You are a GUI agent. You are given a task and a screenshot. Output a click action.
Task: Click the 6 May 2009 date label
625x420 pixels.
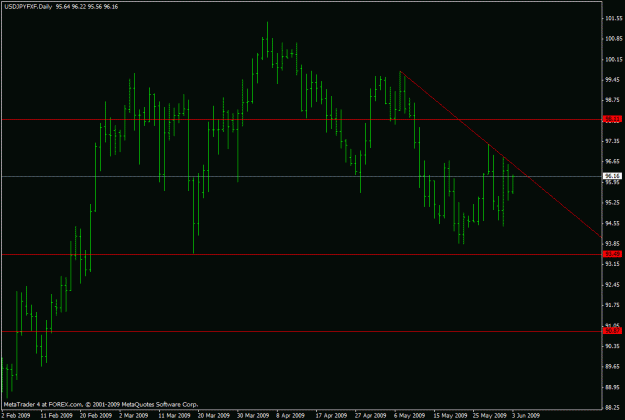(x=409, y=415)
